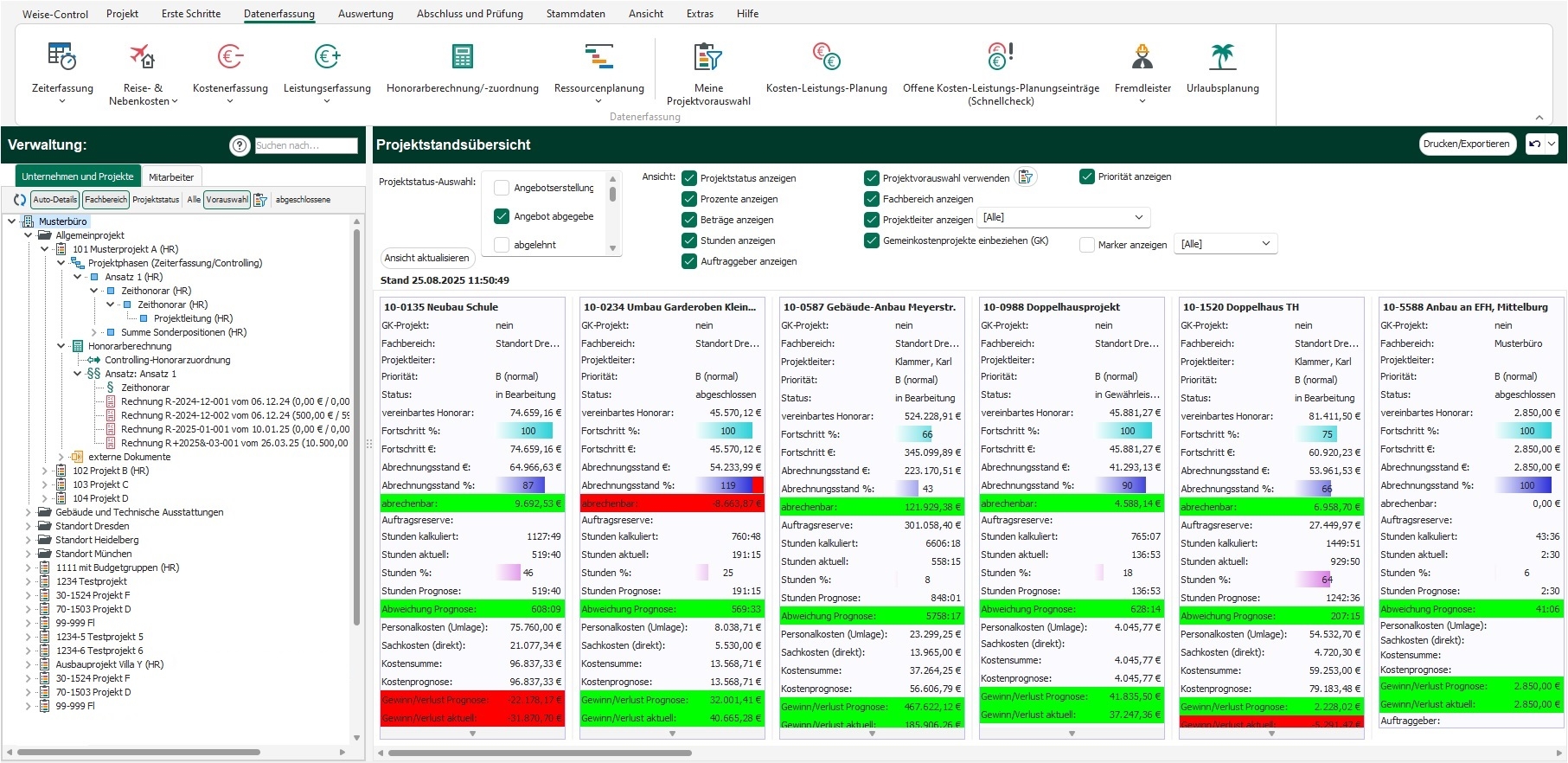1568x763 pixels.
Task: Toggle Prozente anzeigen checkbox
Action: pos(689,199)
